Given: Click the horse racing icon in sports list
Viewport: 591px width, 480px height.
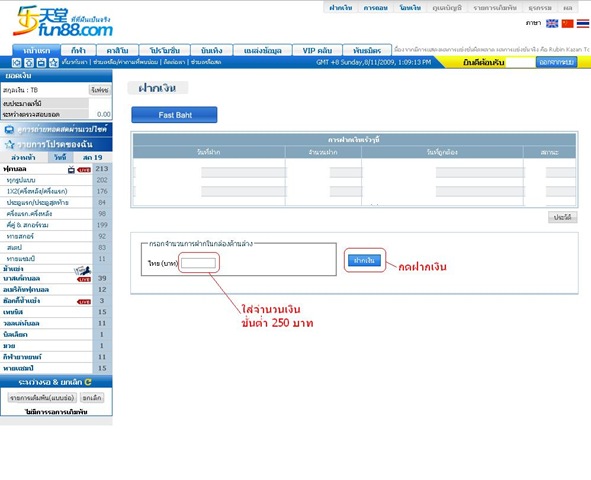Looking at the screenshot, I should 83,270.
